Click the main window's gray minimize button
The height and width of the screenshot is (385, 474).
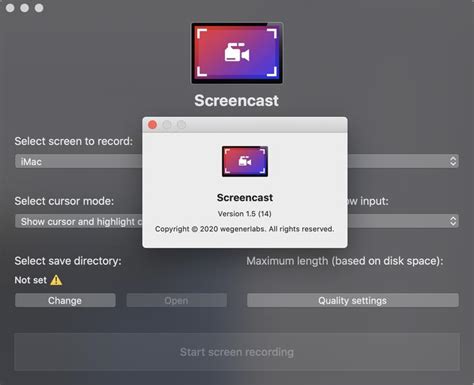pos(25,8)
